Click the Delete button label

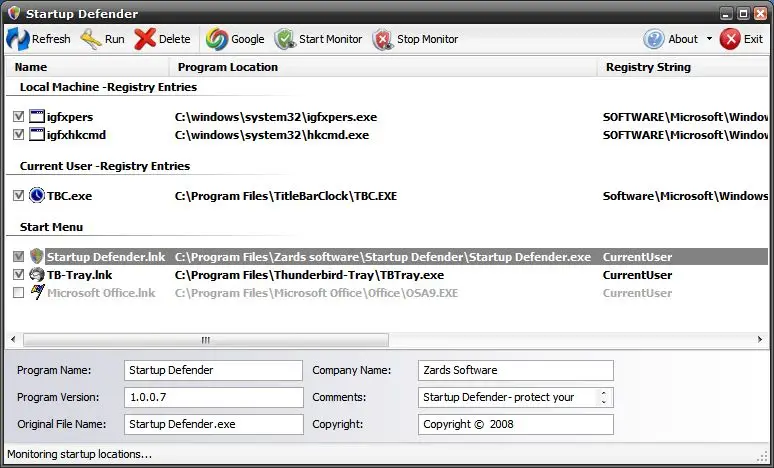pos(175,39)
